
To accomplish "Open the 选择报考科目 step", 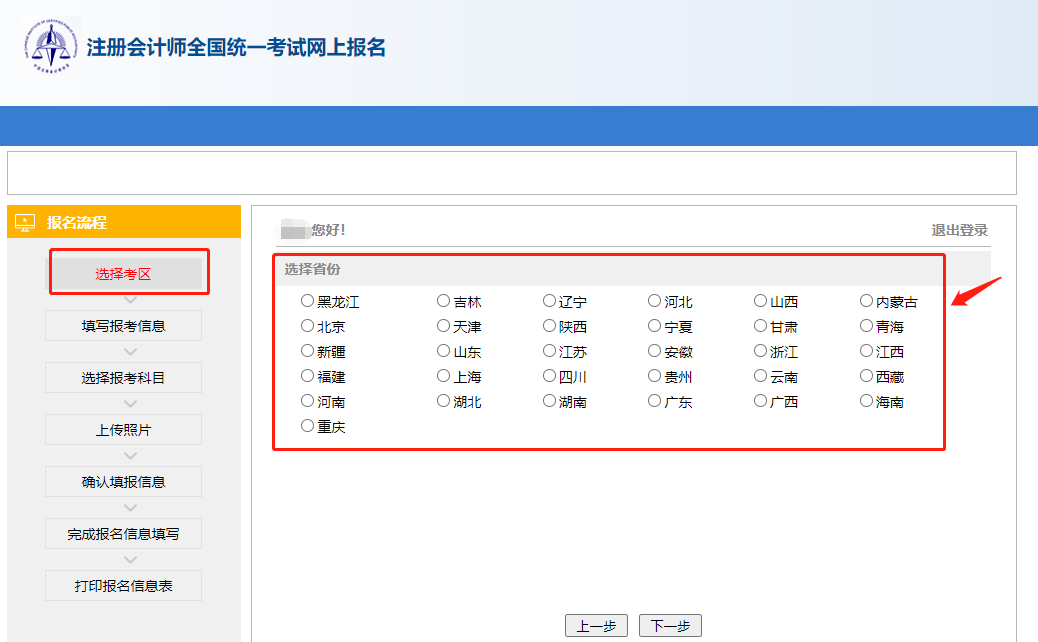I will coord(123,377).
